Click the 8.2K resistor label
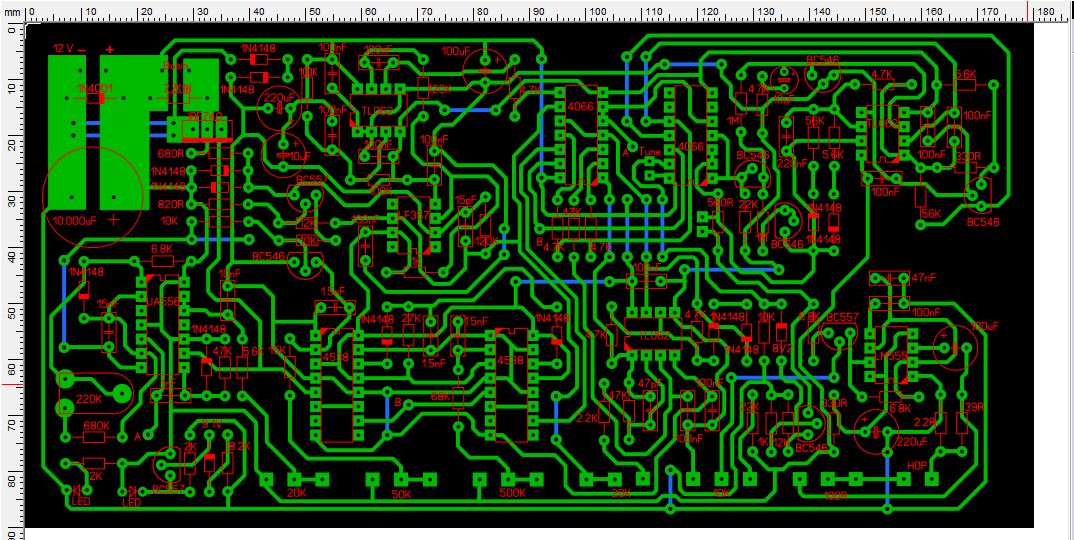The width and height of the screenshot is (1074, 540). (241, 446)
